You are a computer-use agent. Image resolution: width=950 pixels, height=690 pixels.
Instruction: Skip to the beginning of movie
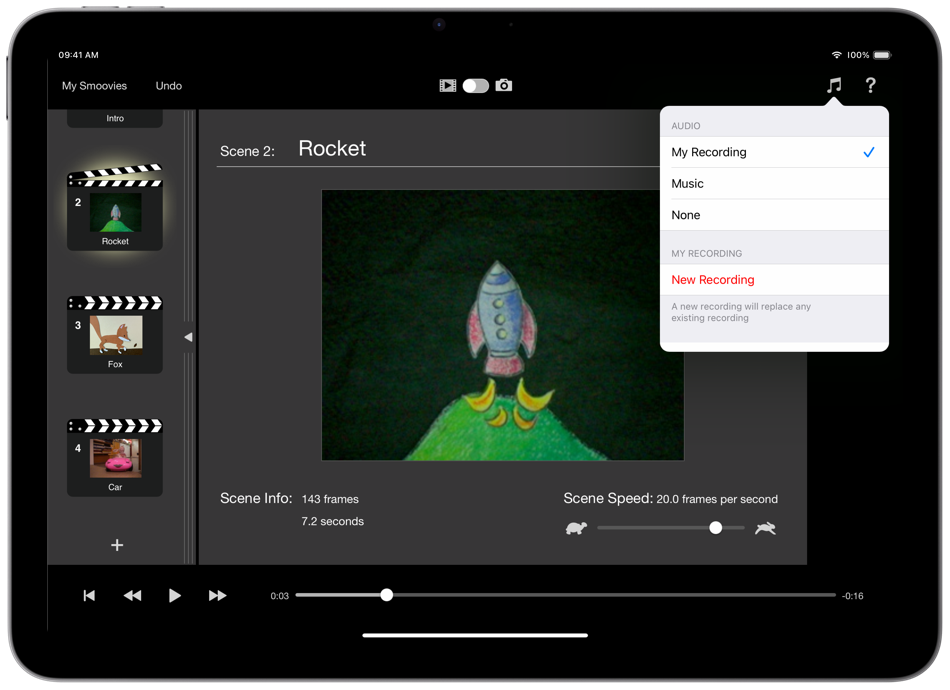click(x=89, y=595)
